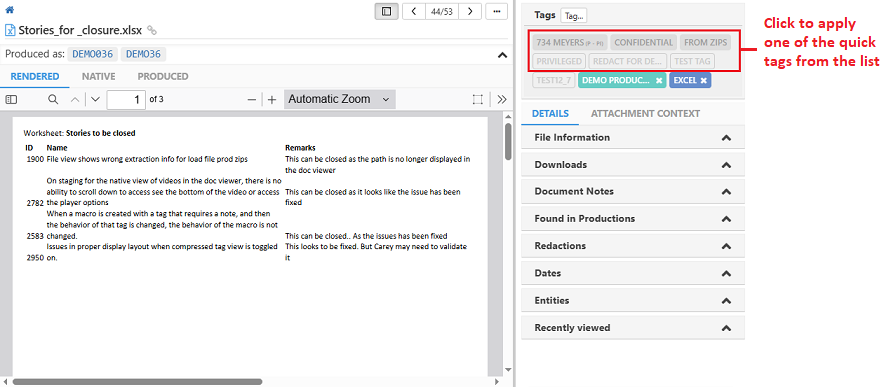Toggle the viewer sidebar icon

click(11, 99)
